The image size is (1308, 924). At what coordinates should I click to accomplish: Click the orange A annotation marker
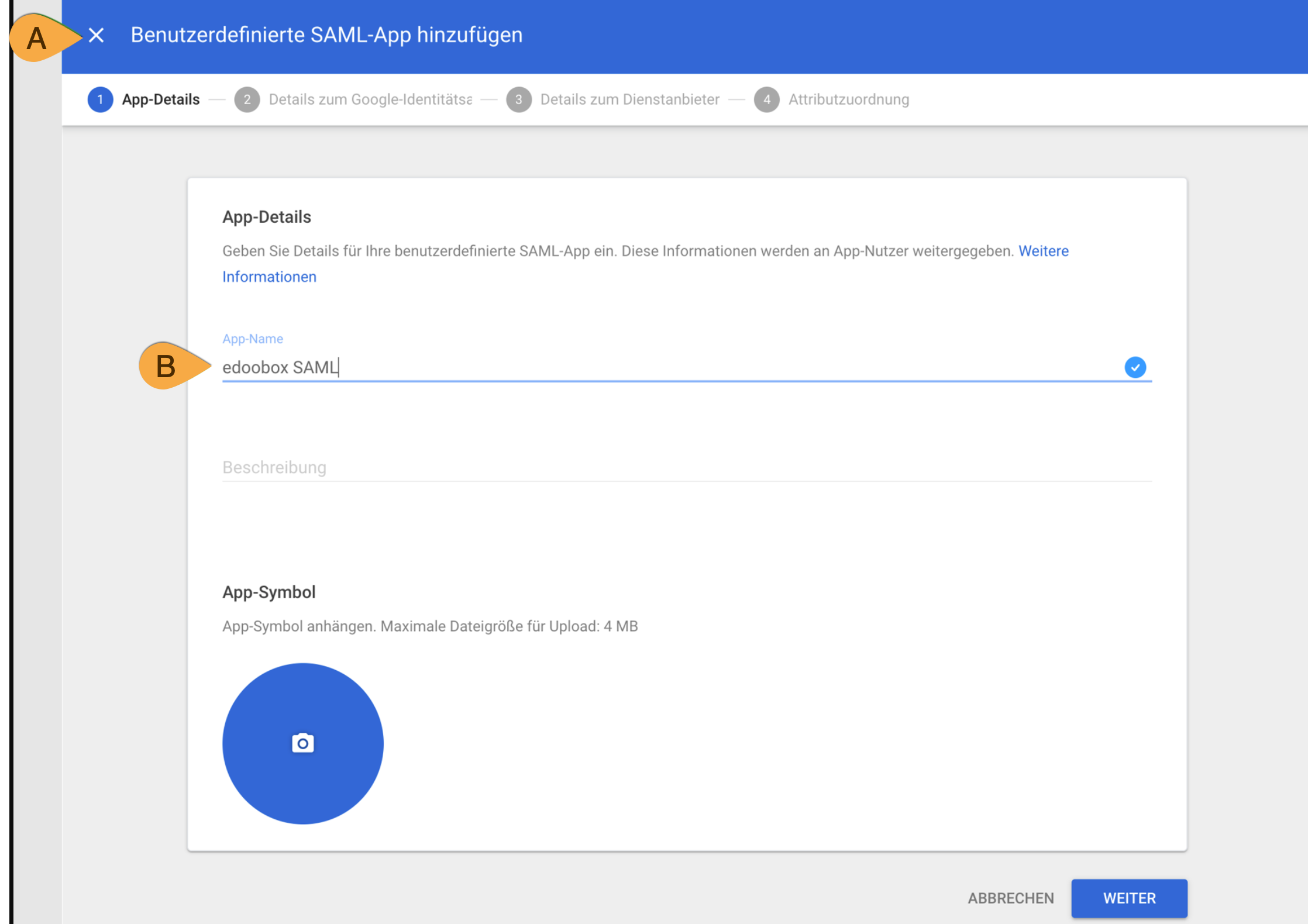coord(36,39)
